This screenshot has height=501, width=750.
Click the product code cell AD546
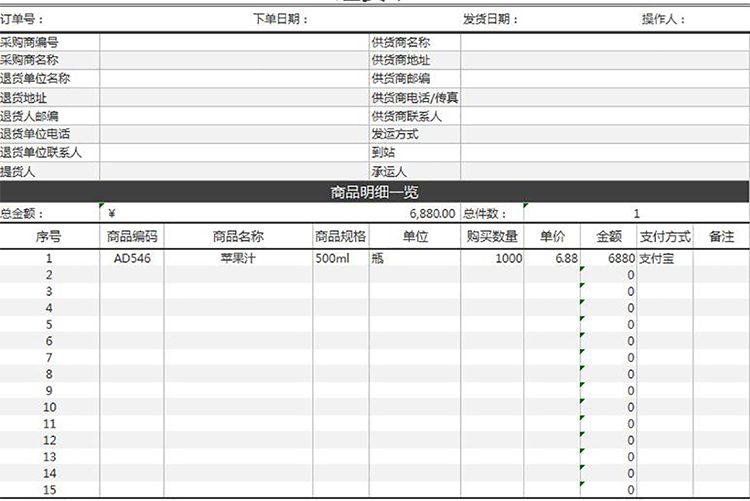[x=132, y=258]
